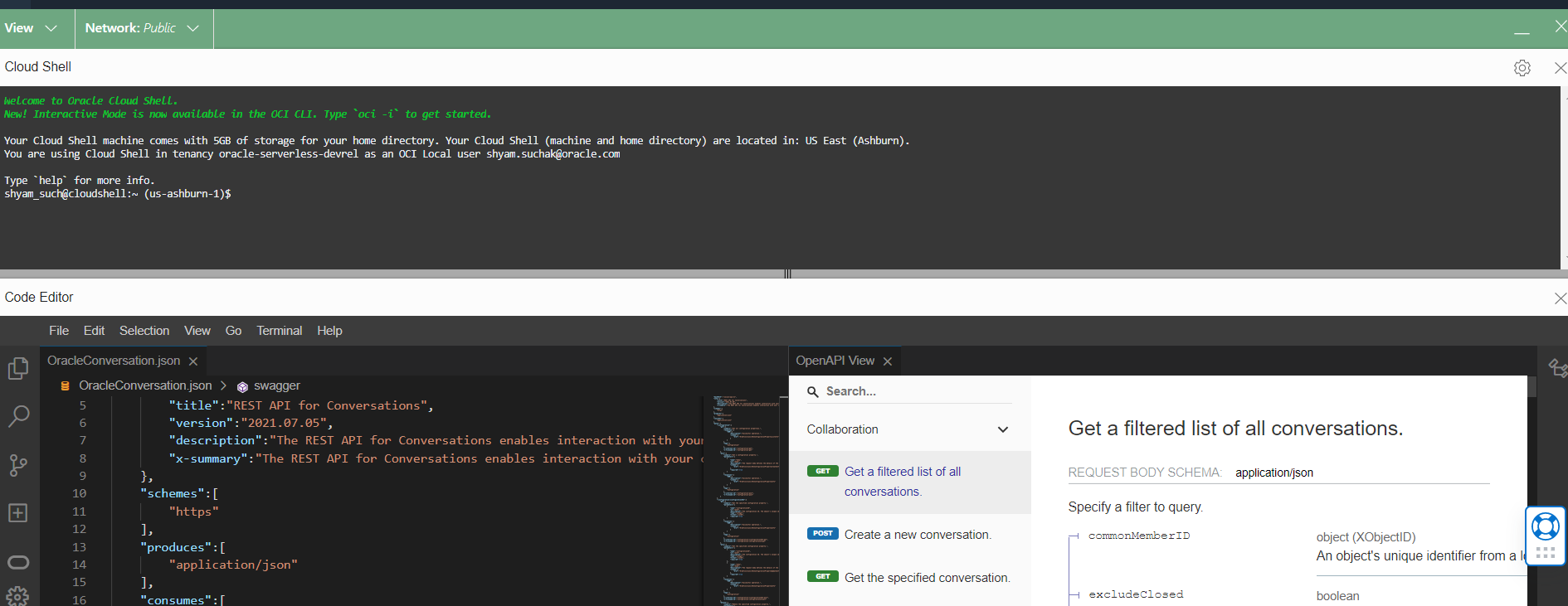
Task: Click the "produces":[ line 13
Action: coord(183,548)
